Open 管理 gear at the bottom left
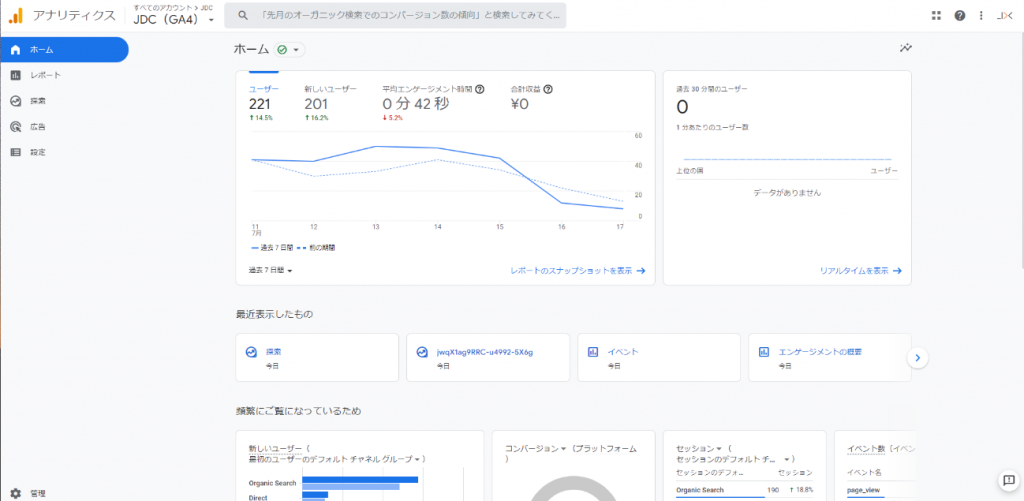1024x501 pixels. tap(16, 493)
